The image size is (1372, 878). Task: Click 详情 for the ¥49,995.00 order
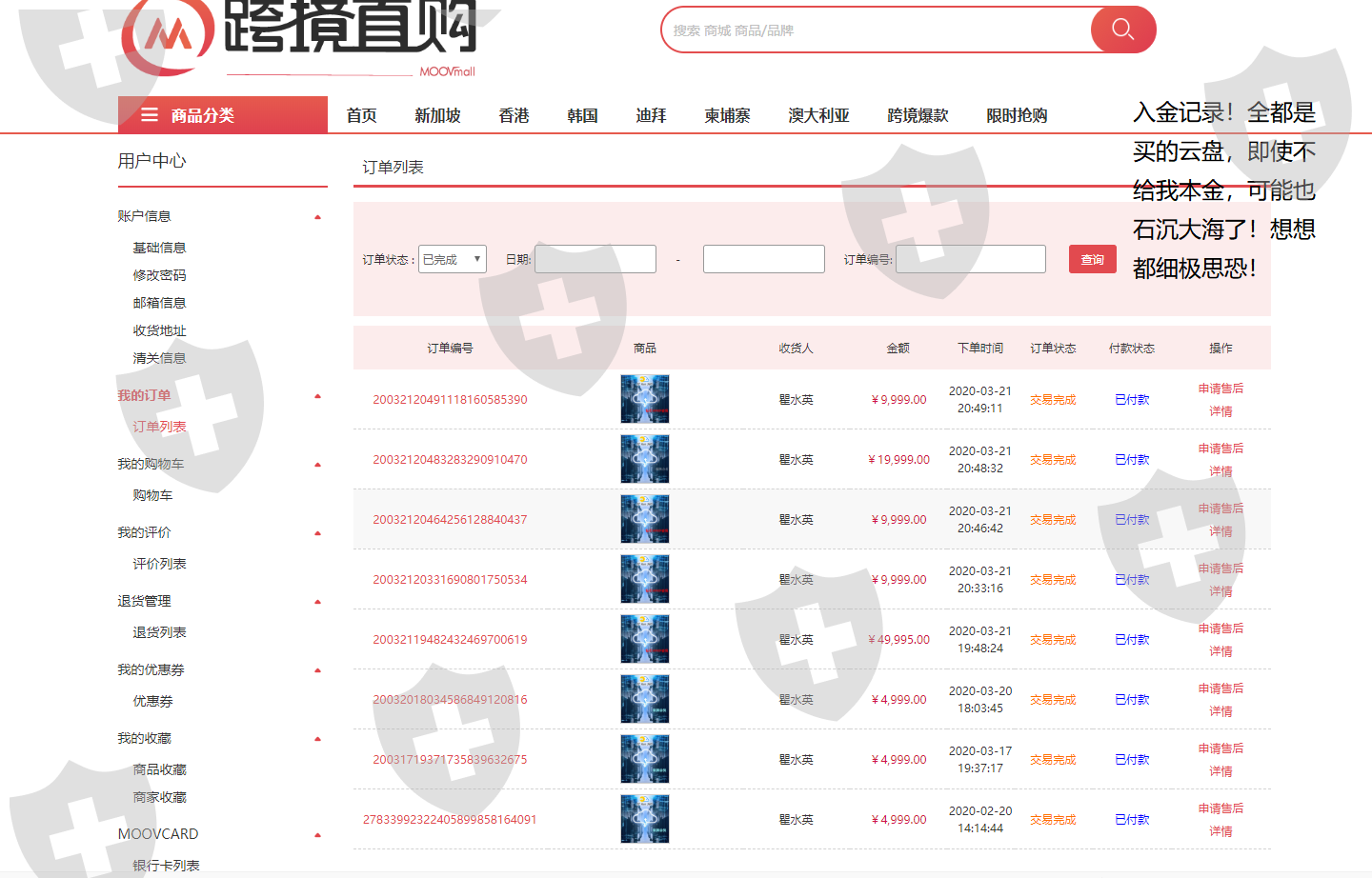pos(1221,651)
